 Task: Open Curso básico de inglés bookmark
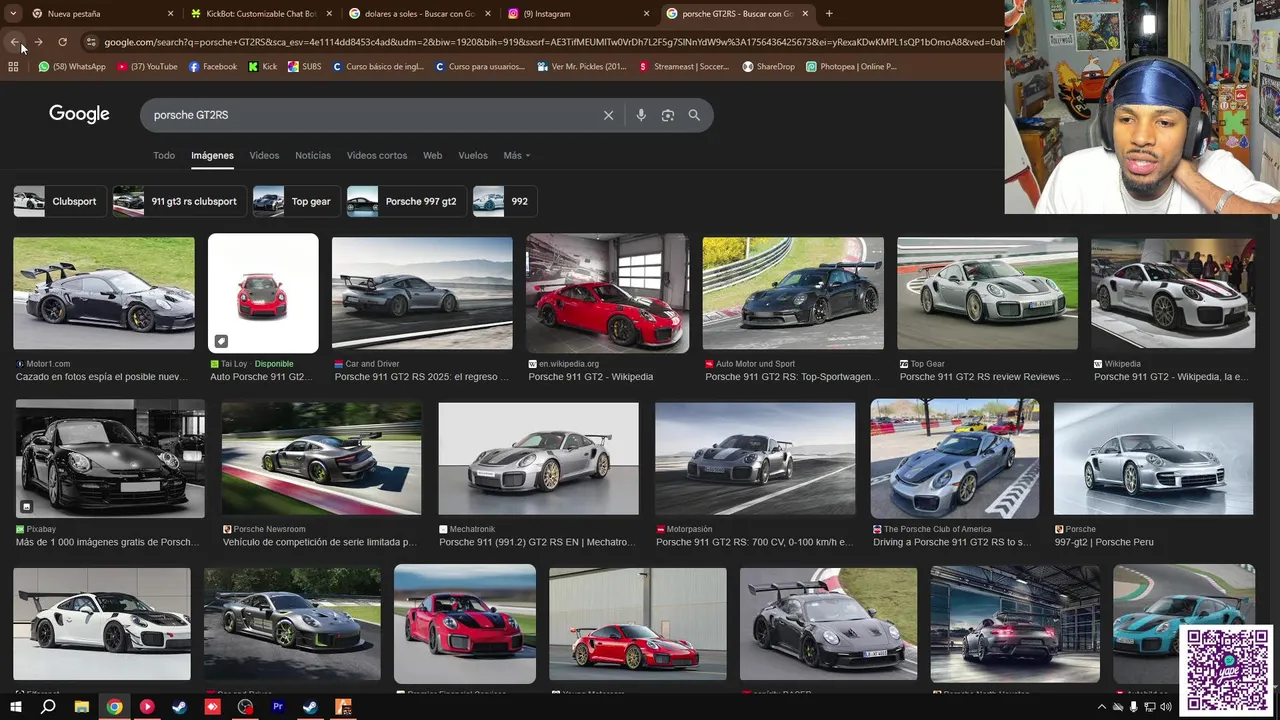(x=378, y=67)
